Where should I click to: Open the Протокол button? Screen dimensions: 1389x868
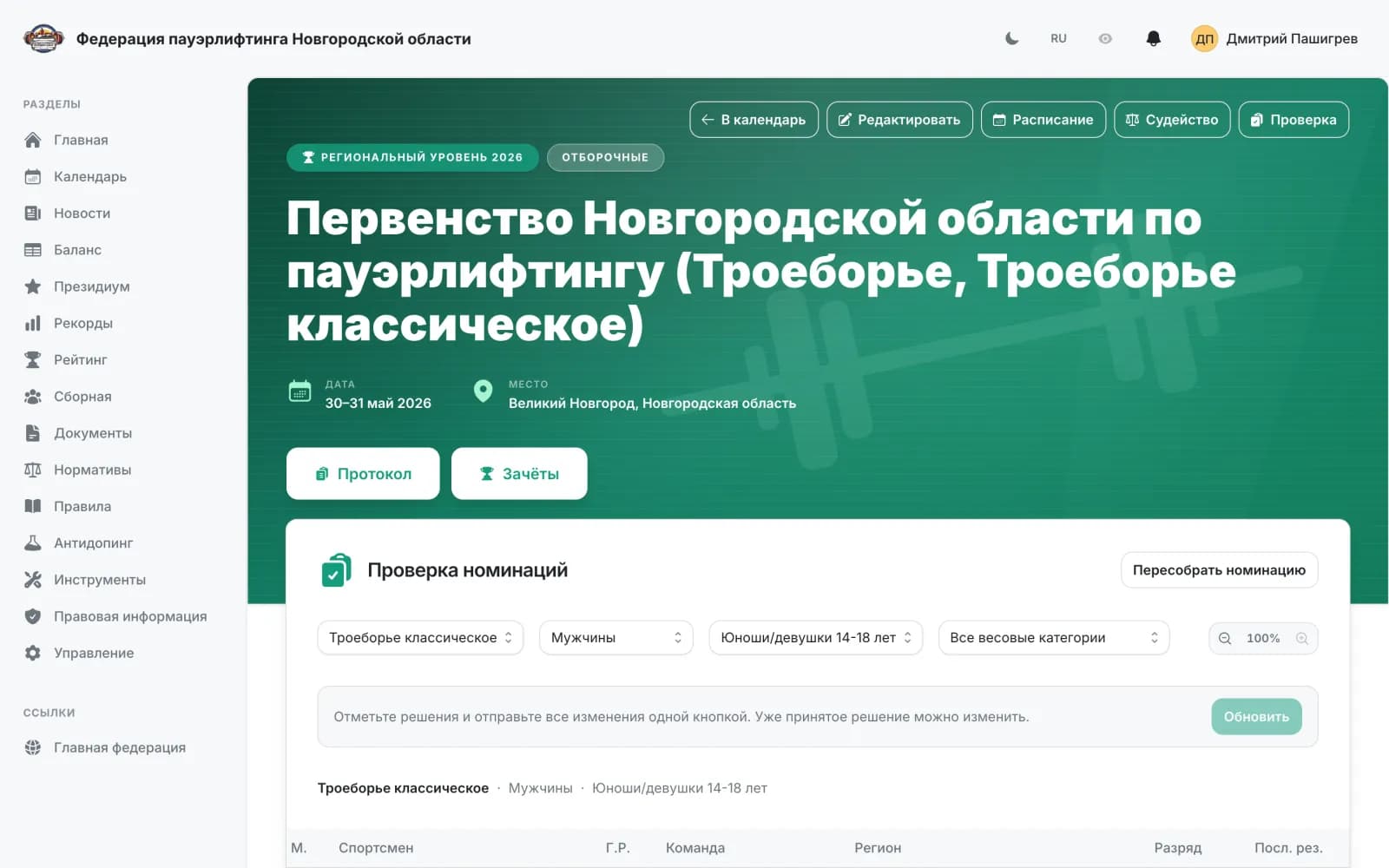(363, 473)
